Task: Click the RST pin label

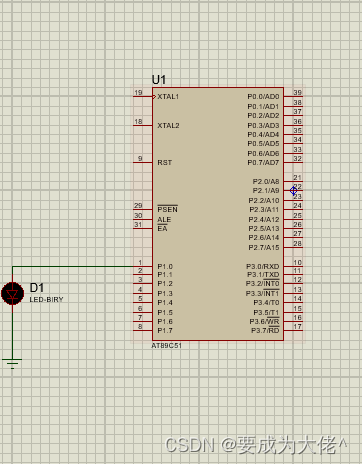Action: (x=165, y=163)
